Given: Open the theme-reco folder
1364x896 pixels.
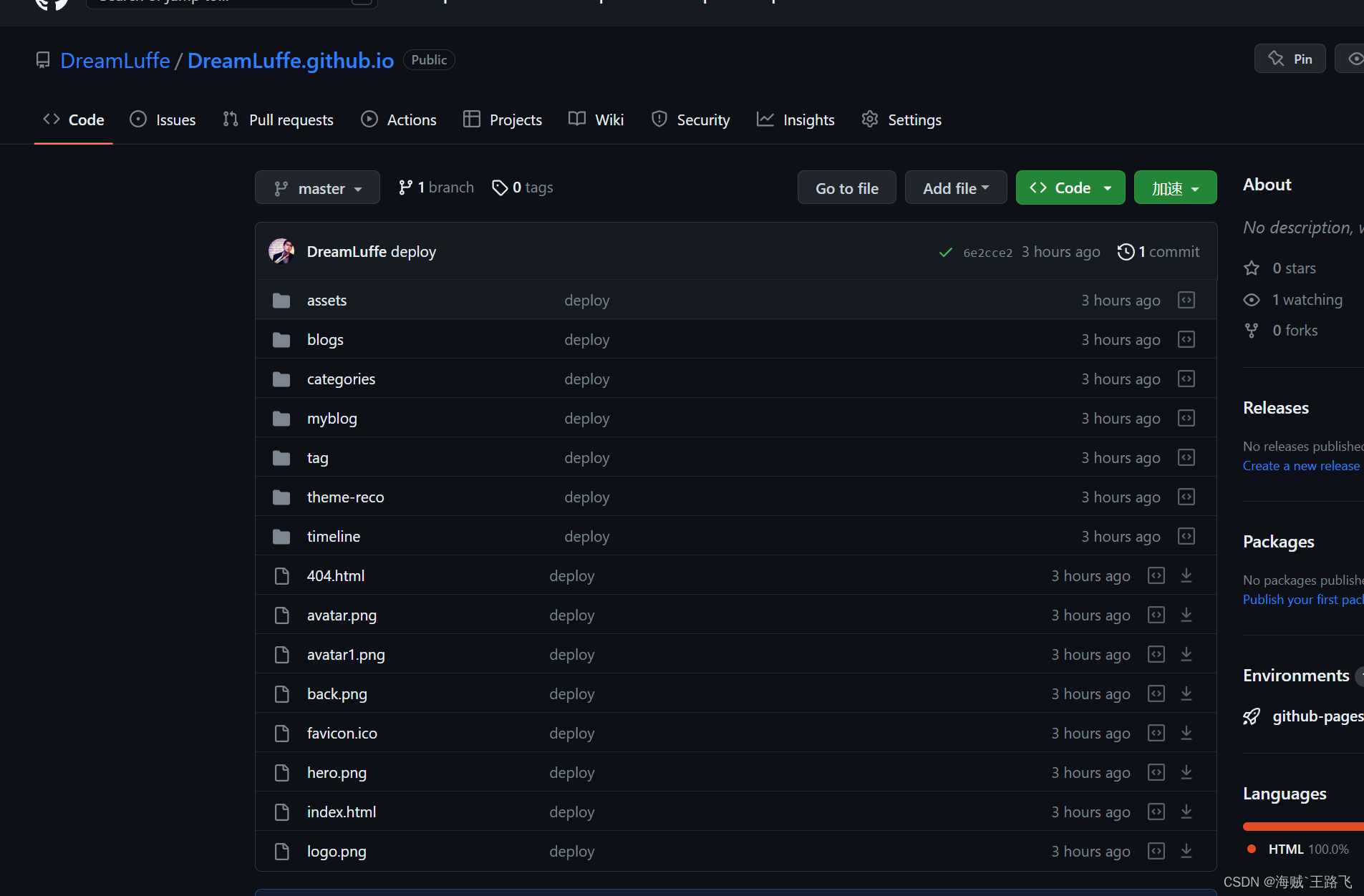Looking at the screenshot, I should [345, 497].
